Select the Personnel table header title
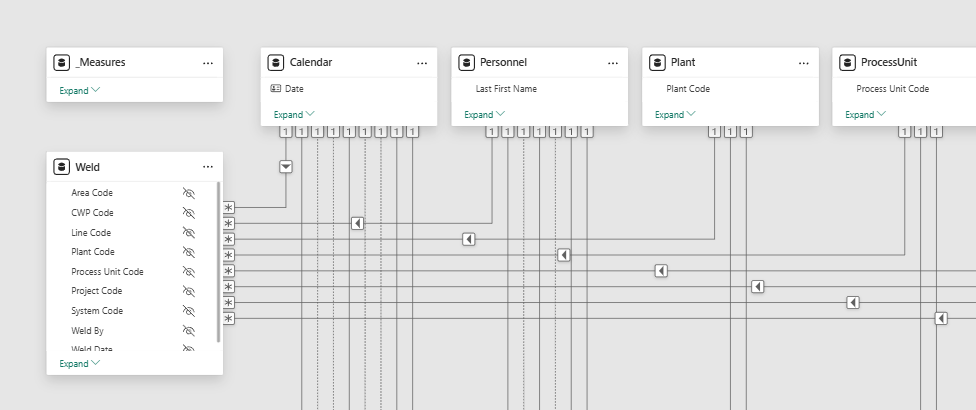Viewport: 976px width, 410px height. 504,63
